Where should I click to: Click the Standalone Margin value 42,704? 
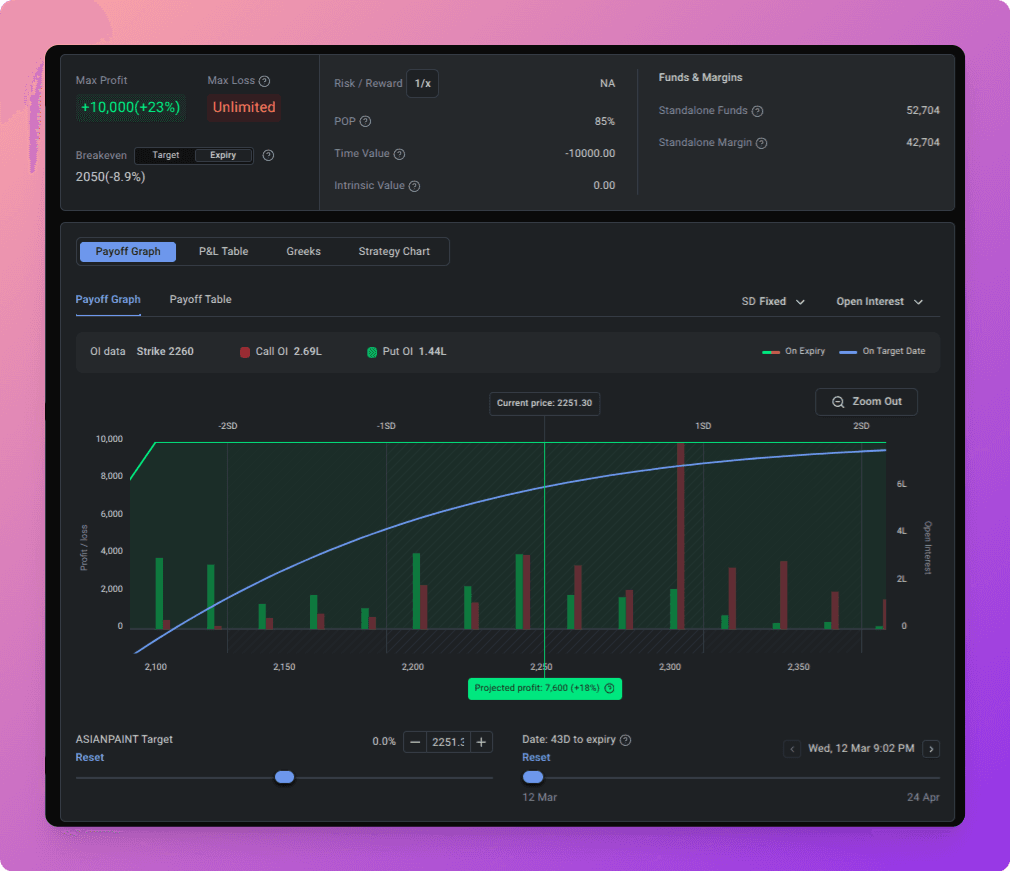(922, 142)
